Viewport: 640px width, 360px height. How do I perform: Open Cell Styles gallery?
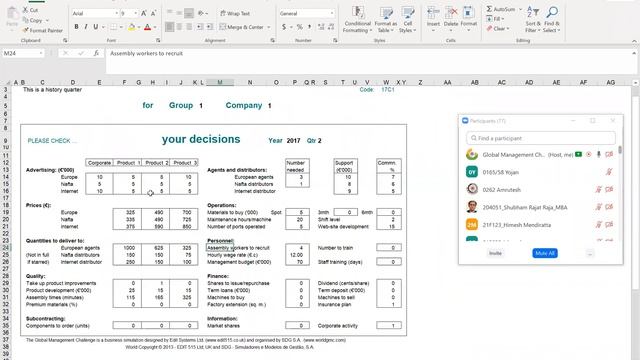click(407, 20)
